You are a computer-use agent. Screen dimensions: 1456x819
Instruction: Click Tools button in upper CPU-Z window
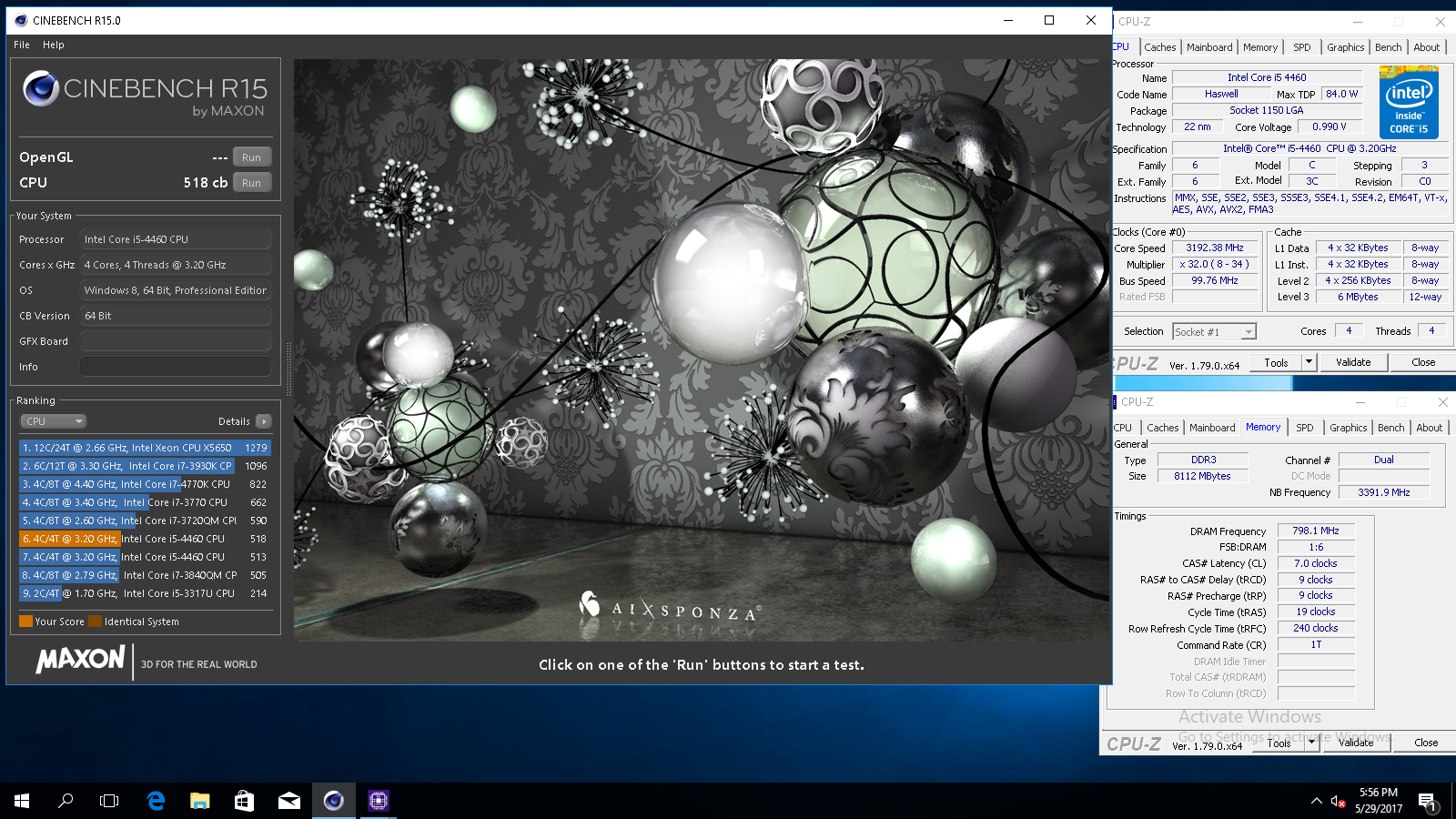[1276, 362]
